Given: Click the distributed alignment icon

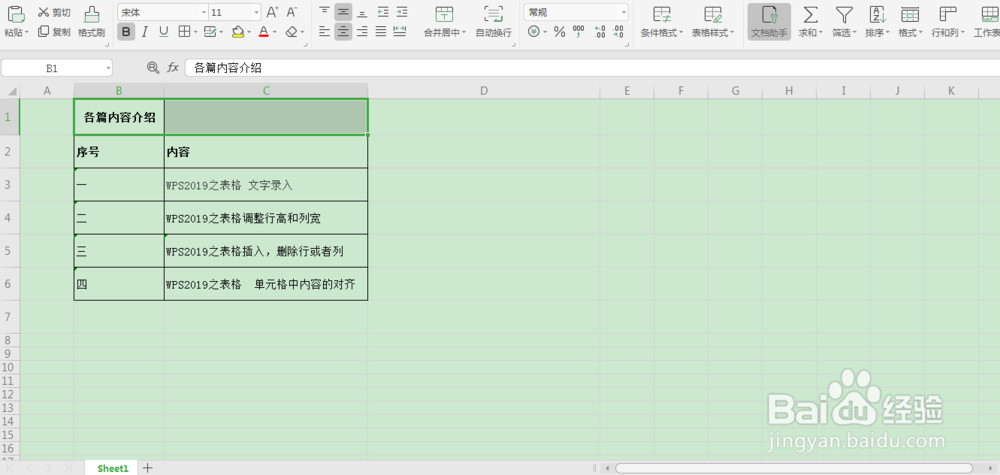Looking at the screenshot, I should point(401,32).
